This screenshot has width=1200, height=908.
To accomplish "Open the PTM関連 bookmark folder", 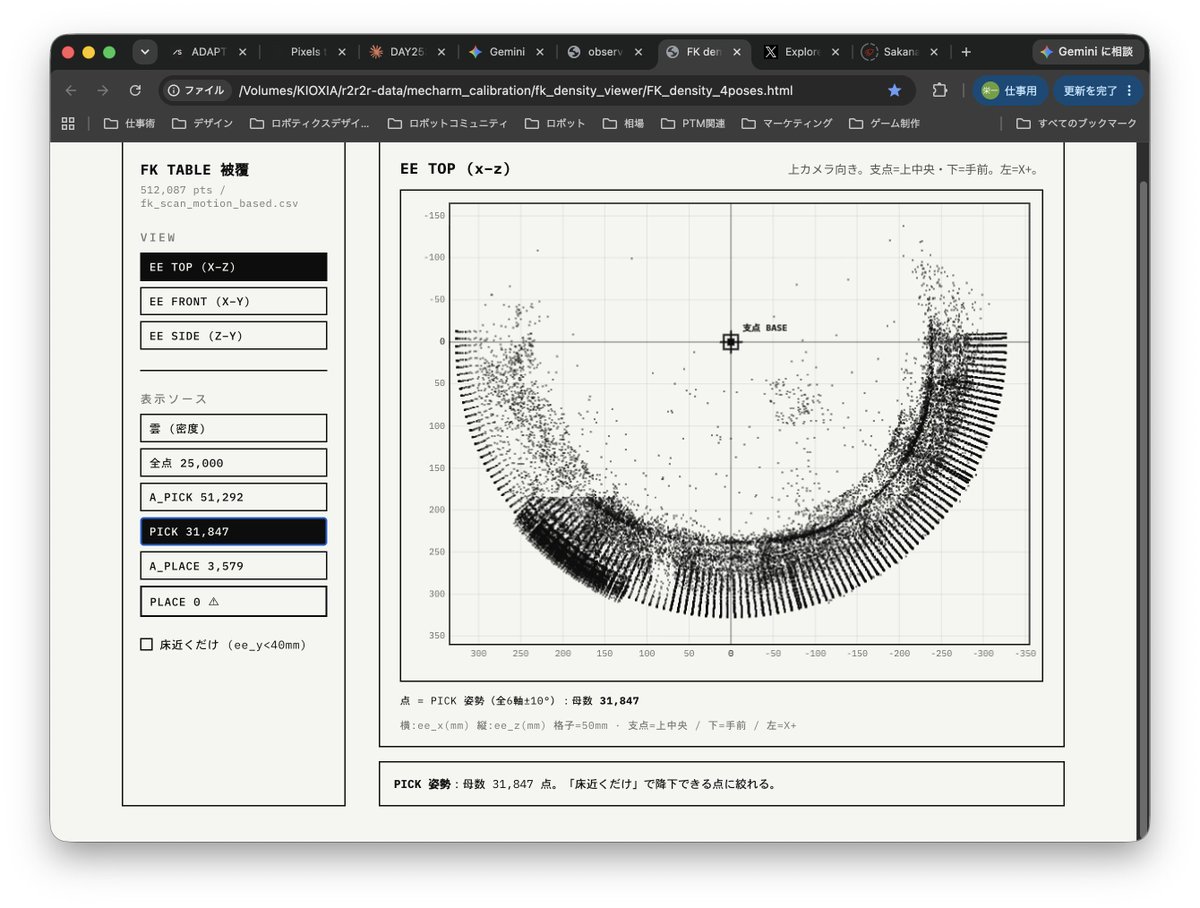I will (x=693, y=123).
